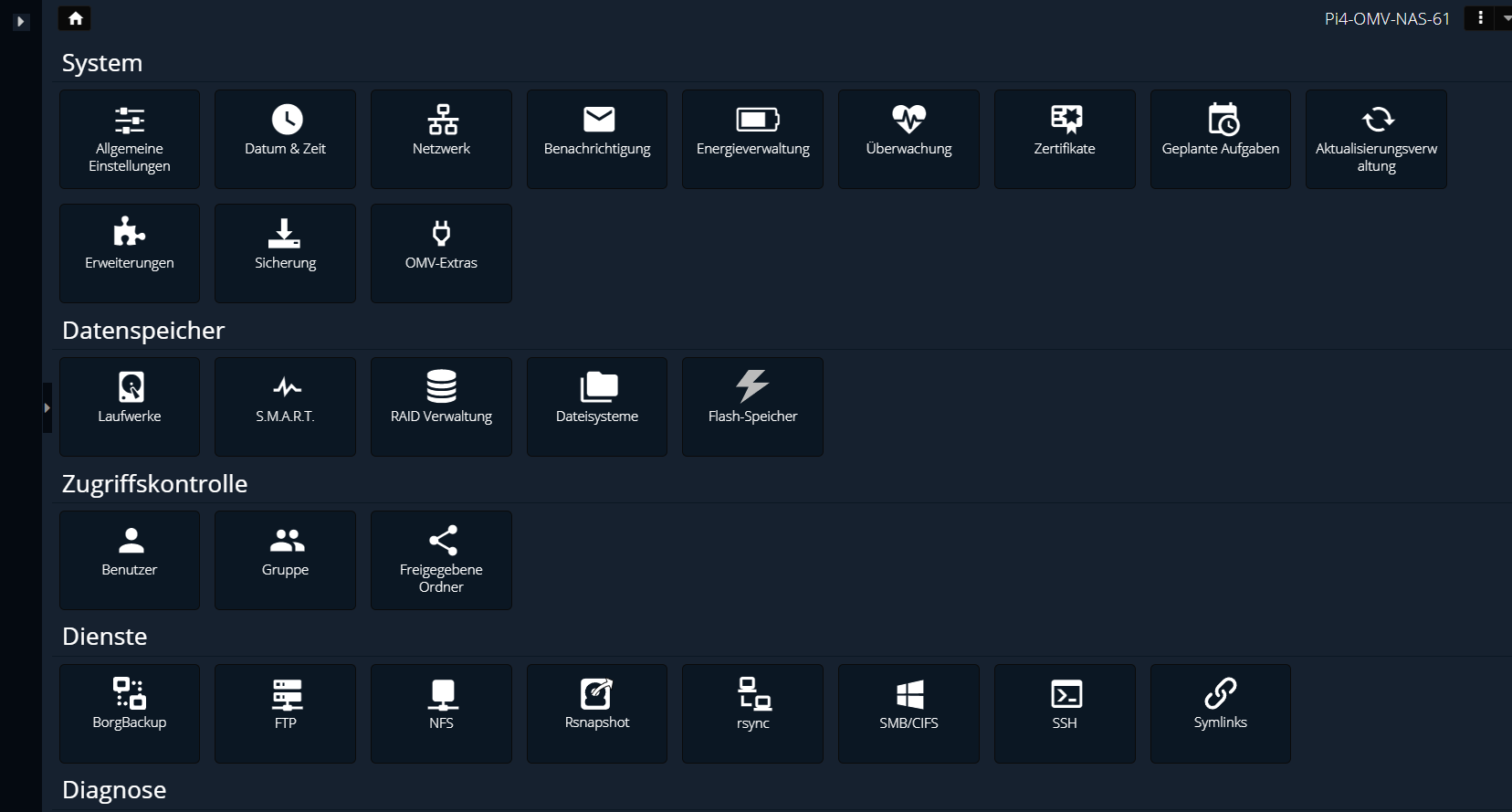1512x812 pixels.
Task: Open Freigegebene Ordner
Action: 441,560
